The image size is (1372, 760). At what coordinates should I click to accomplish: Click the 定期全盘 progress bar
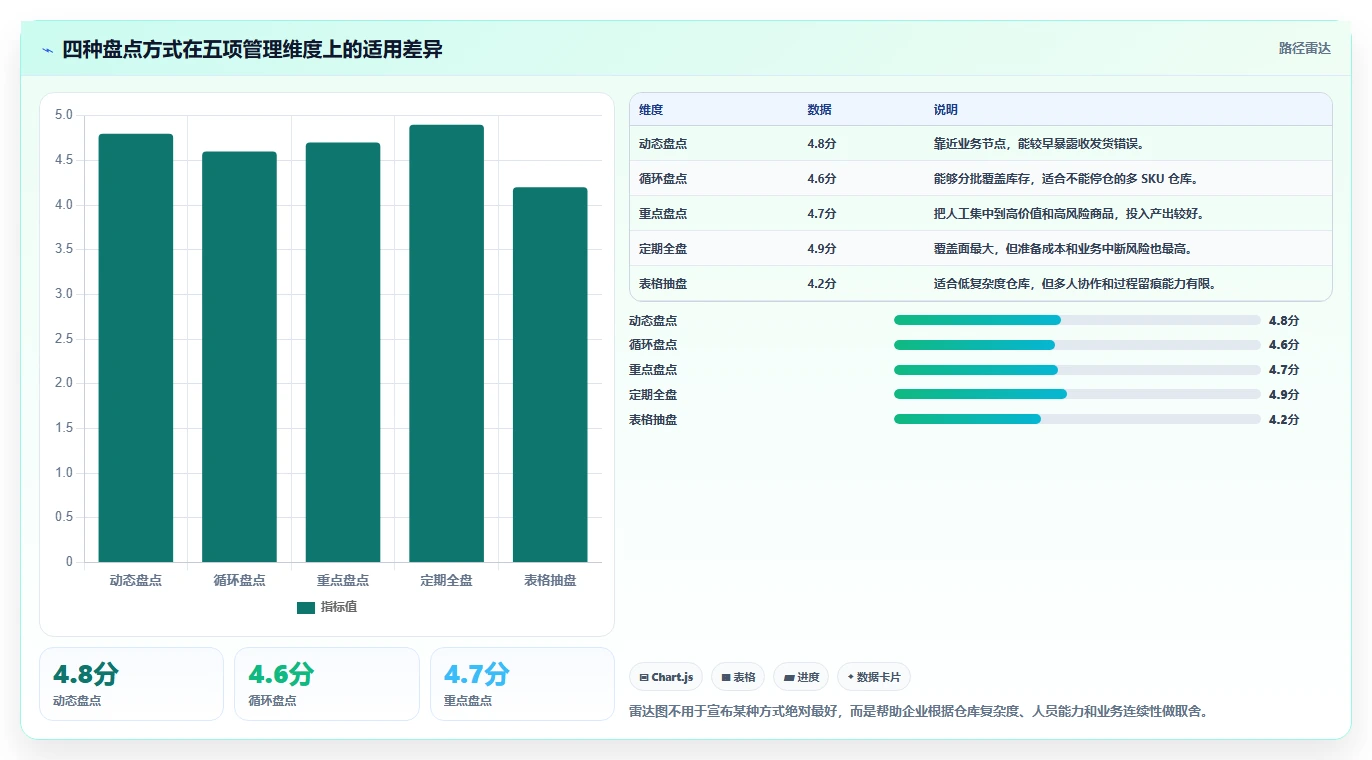click(x=1077, y=394)
